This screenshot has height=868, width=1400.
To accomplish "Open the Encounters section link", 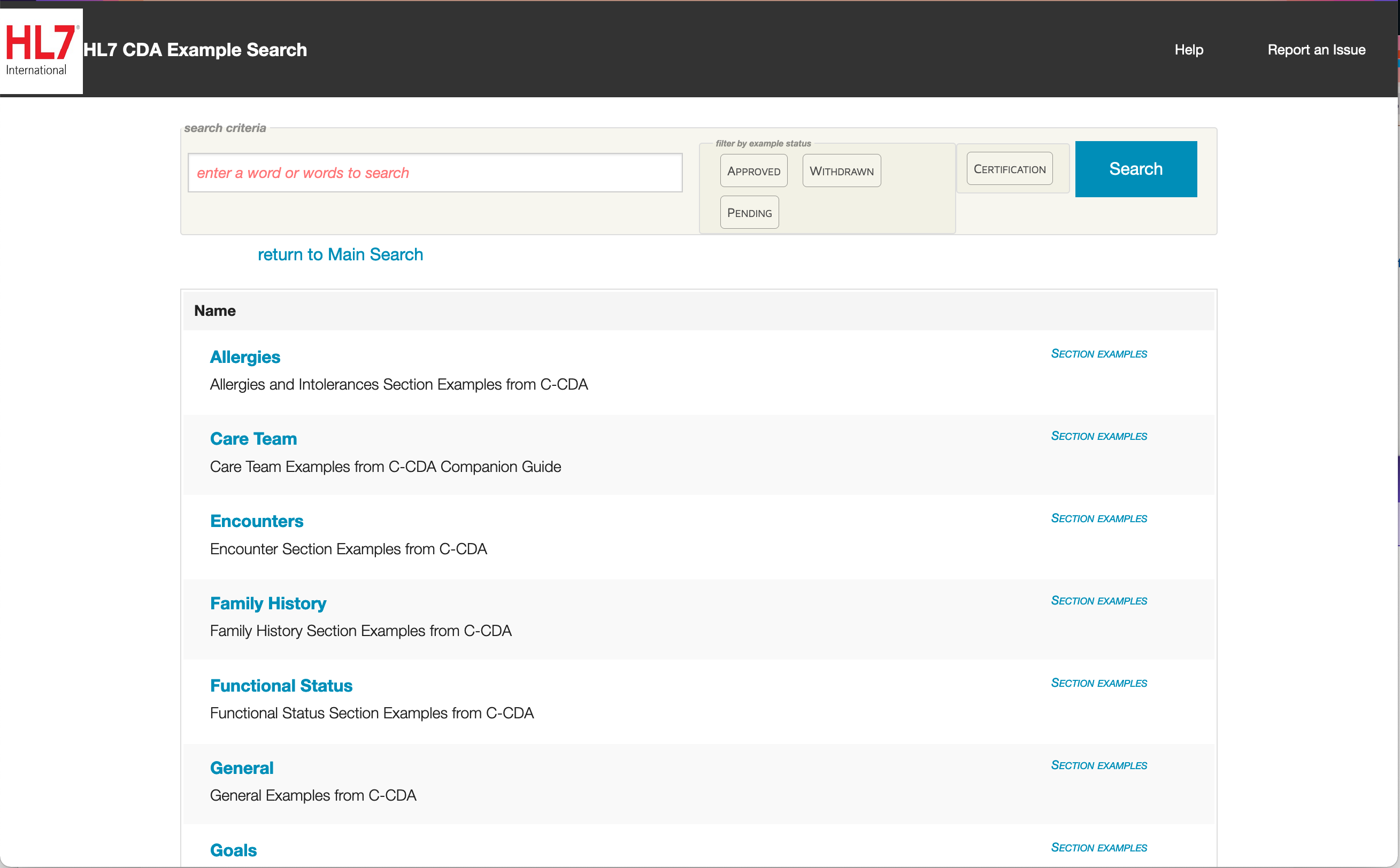I will [x=257, y=521].
